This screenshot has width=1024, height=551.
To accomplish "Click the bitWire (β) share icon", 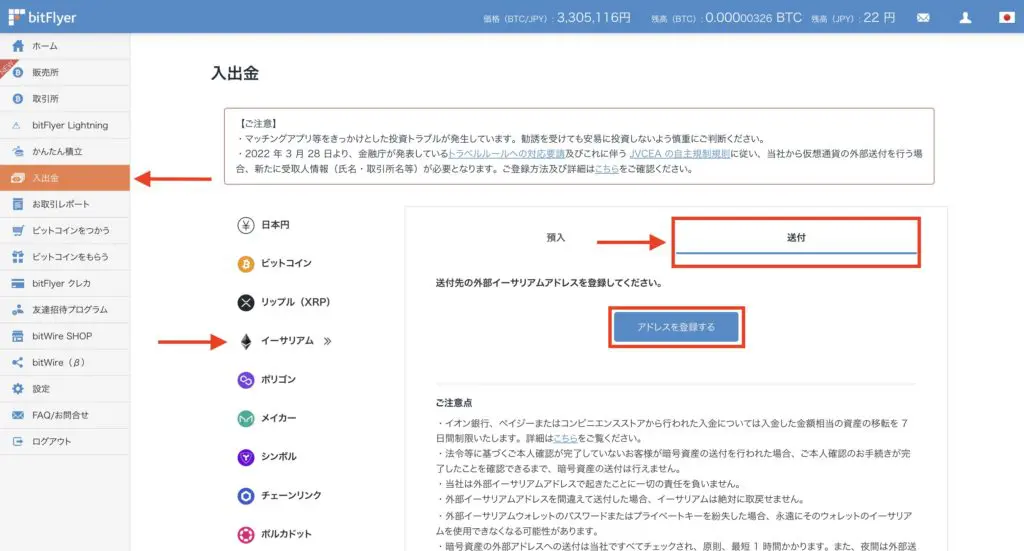I will pyautogui.click(x=18, y=362).
